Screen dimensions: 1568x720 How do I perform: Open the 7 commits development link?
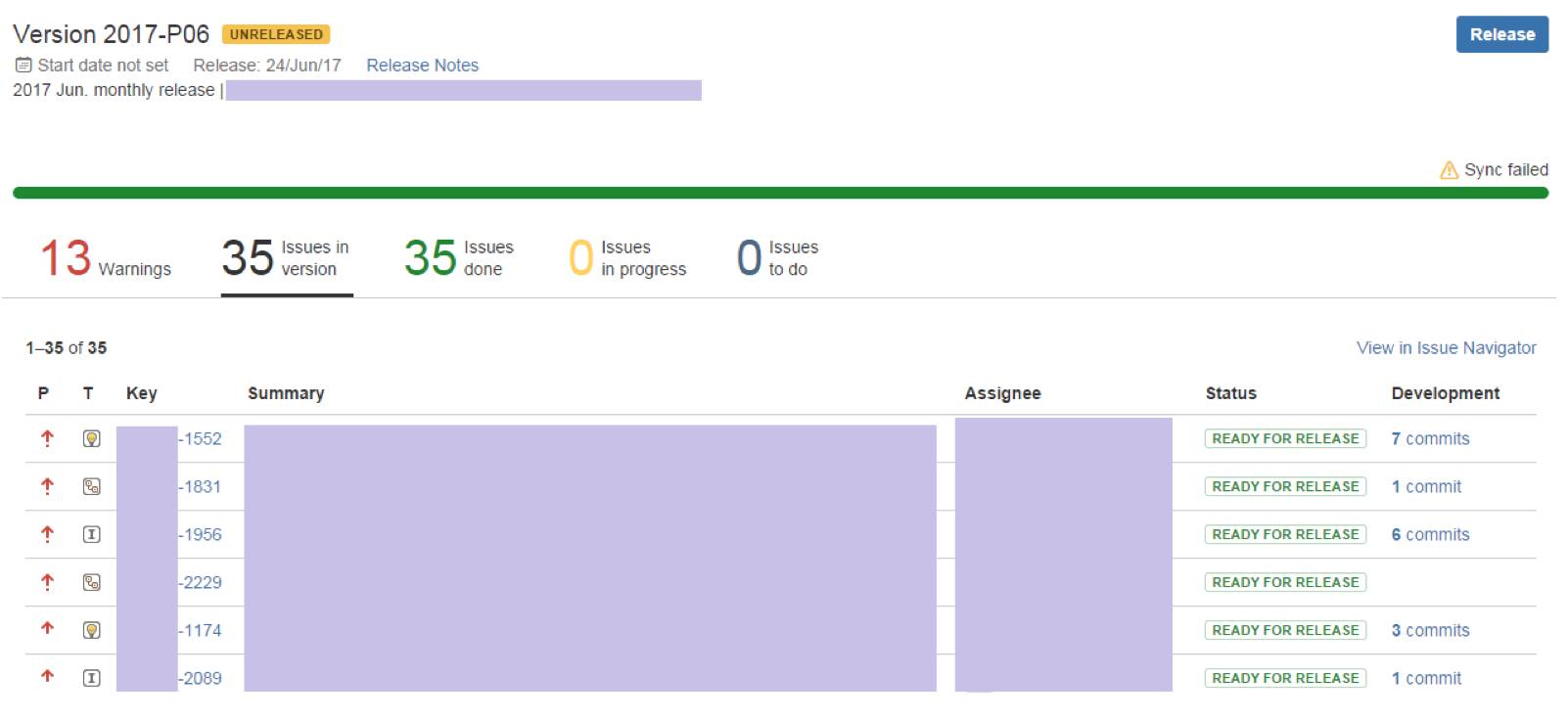coord(1430,439)
